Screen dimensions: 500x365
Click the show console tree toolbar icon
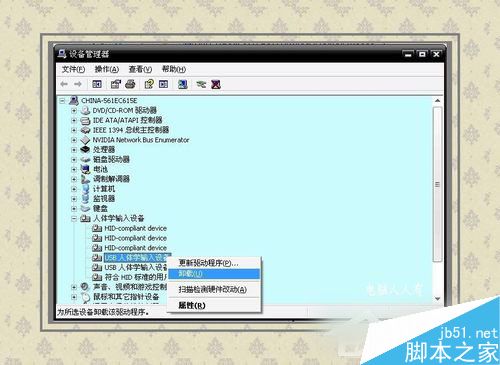pyautogui.click(x=97, y=84)
